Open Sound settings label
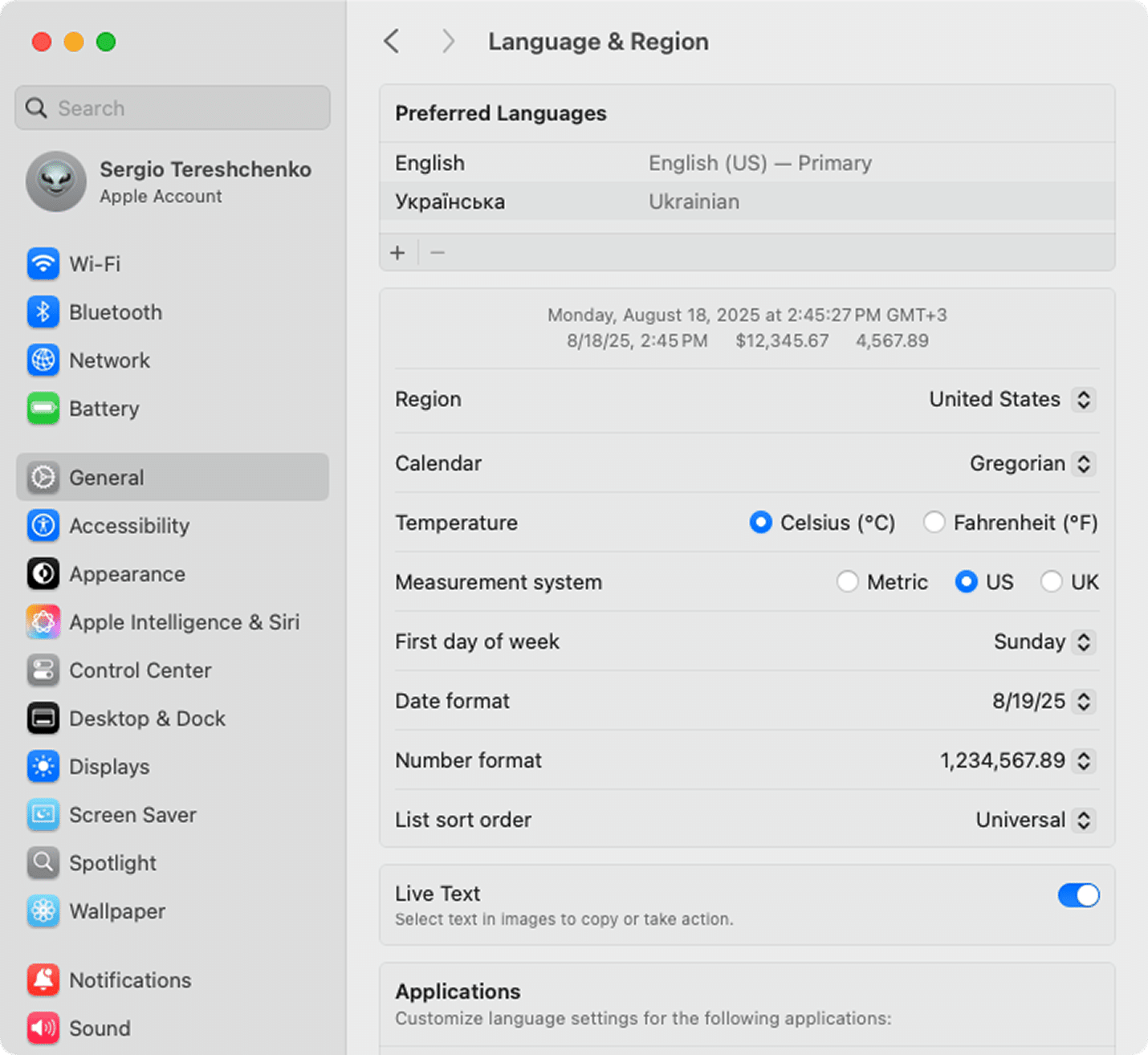The width and height of the screenshot is (1148, 1055). pyautogui.click(x=100, y=1029)
